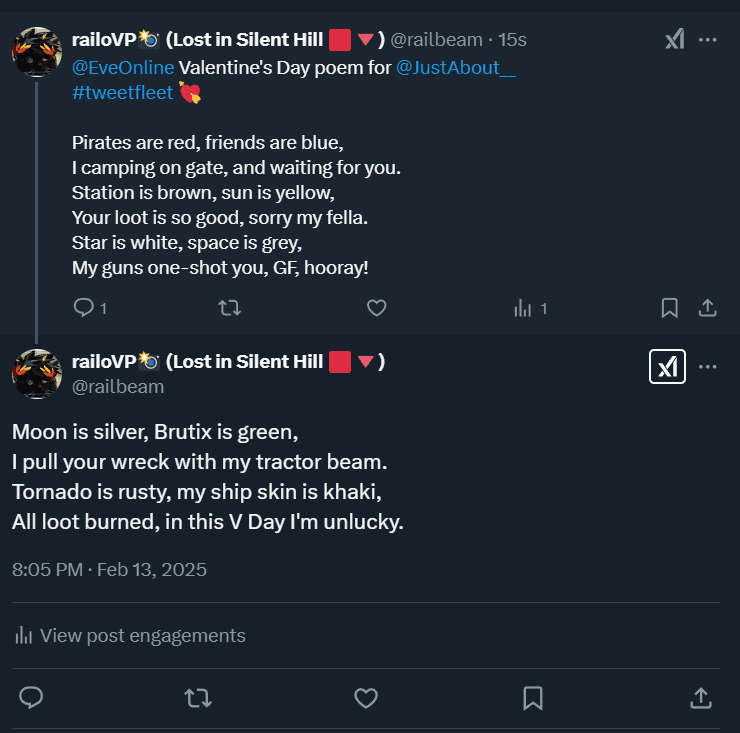Share the first tweet via upload icon
Viewport: 740px width, 733px height.
pyautogui.click(x=707, y=308)
